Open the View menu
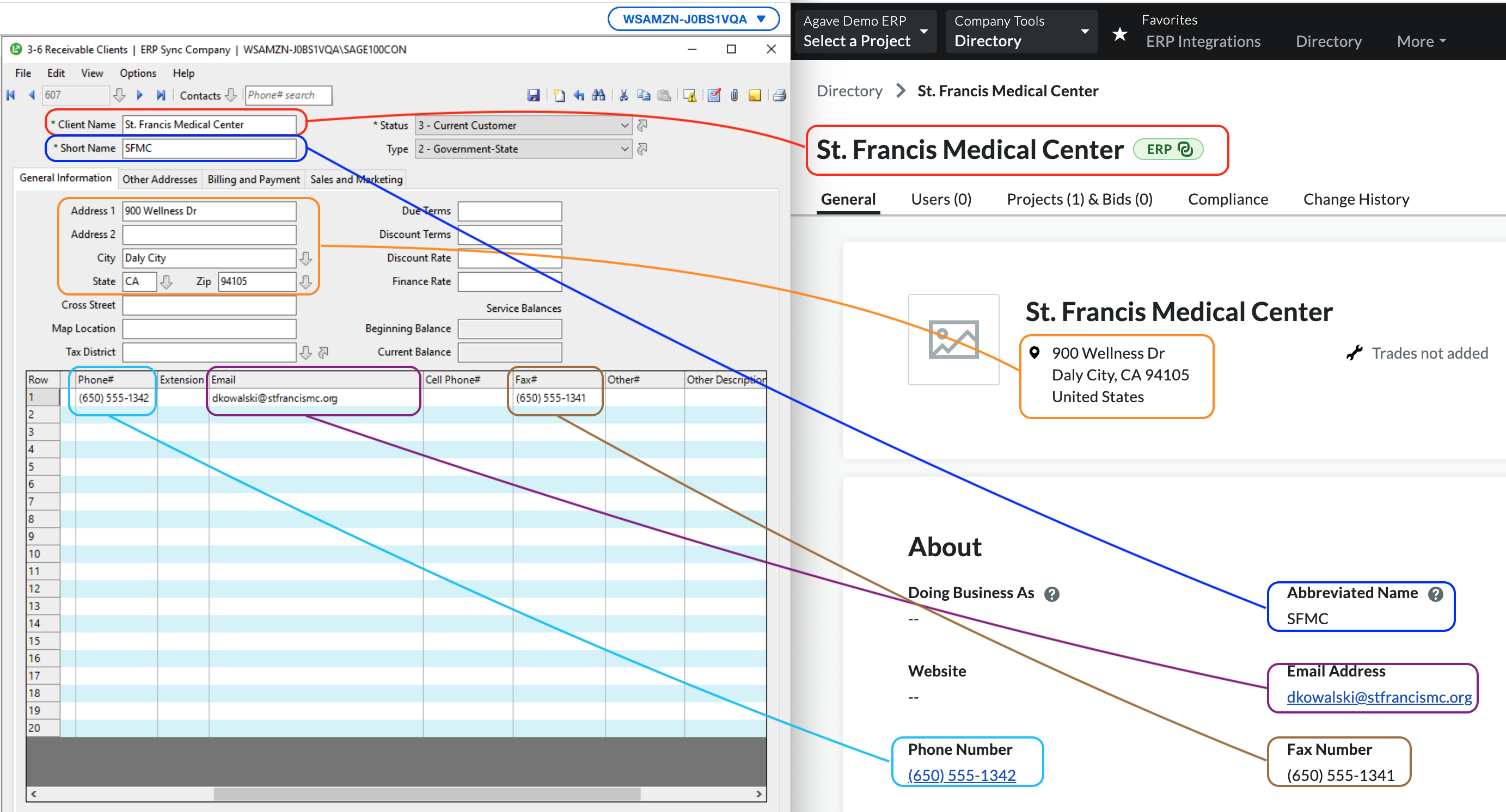Image resolution: width=1506 pixels, height=812 pixels. pos(92,73)
